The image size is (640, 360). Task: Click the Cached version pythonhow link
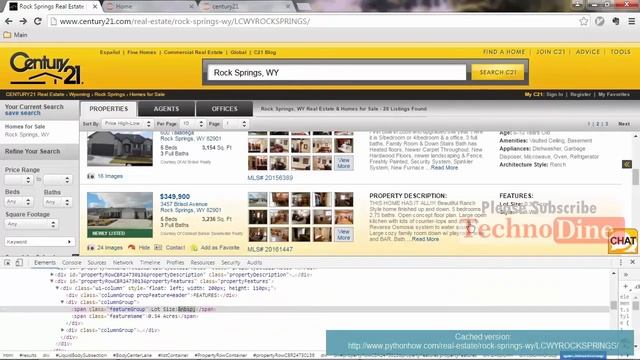482,346
